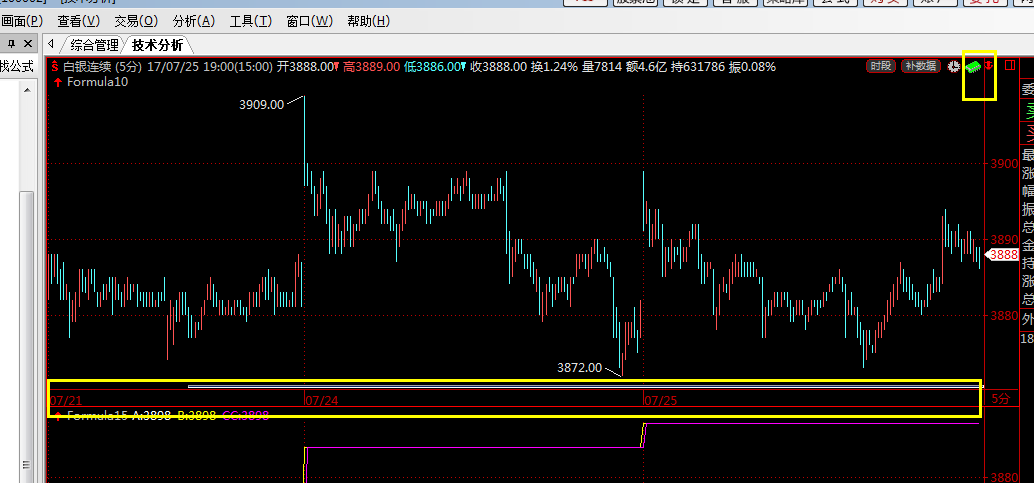The image size is (1034, 483).
Task: Open the 查看(V) menu
Action: click(x=78, y=21)
